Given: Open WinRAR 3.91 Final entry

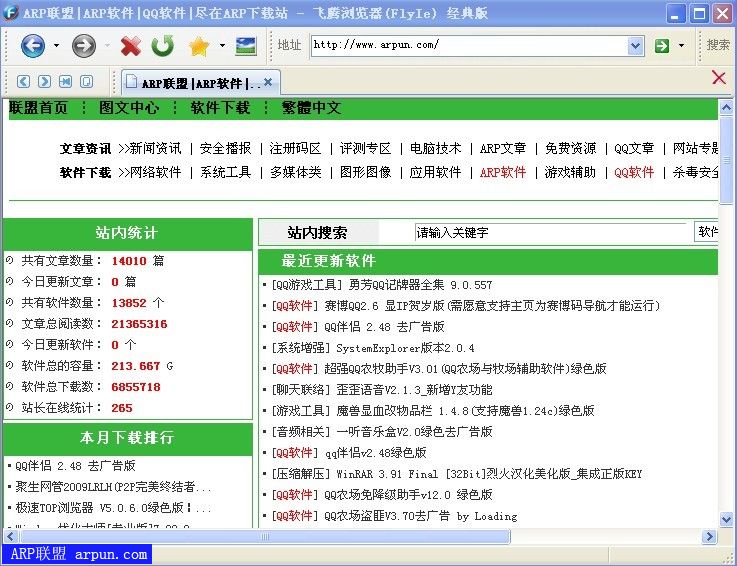Looking at the screenshot, I should [489, 474].
